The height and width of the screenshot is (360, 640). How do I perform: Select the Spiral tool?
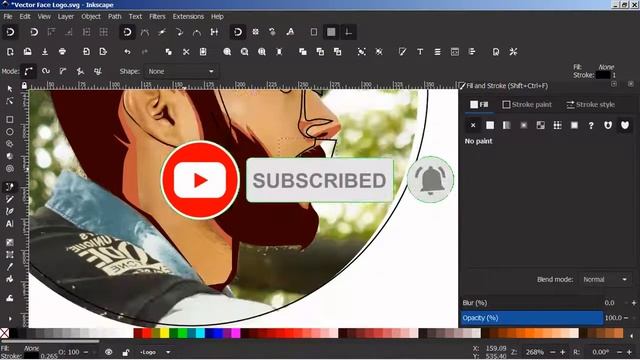coord(10,168)
